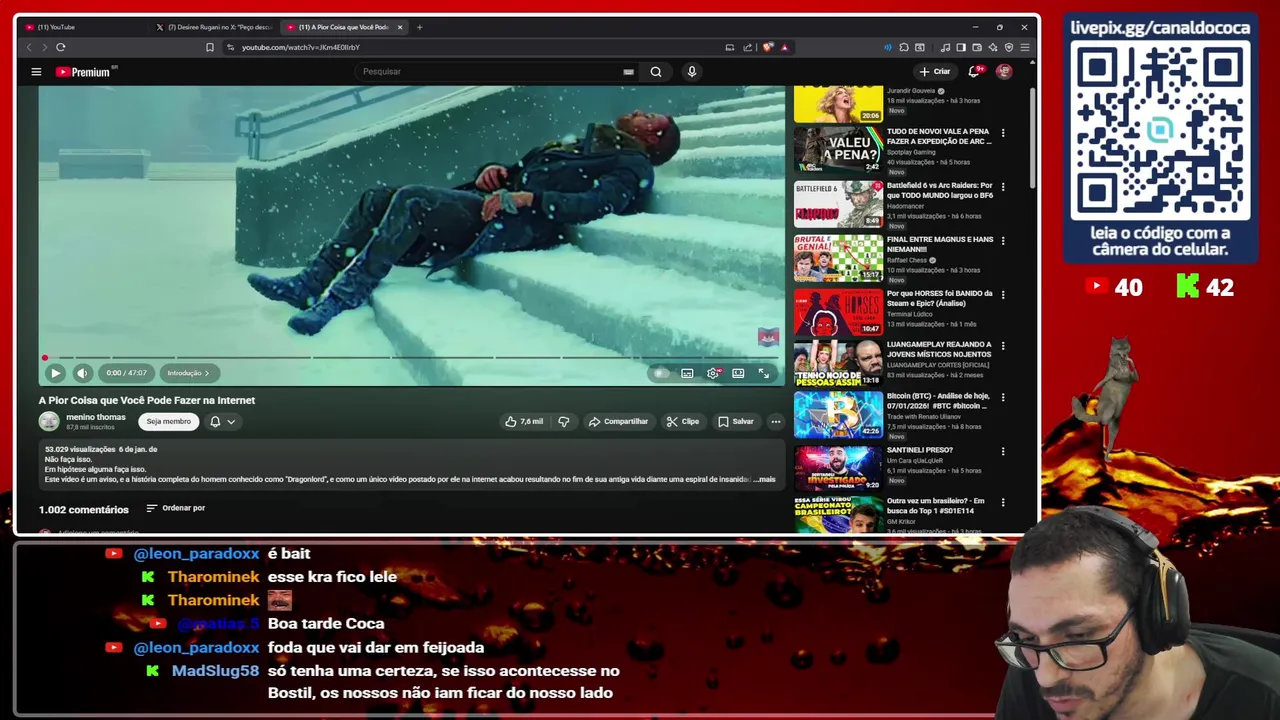Bookmark this page with the bookmark icon
Viewport: 1280px width, 720px height.
pyautogui.click(x=209, y=47)
